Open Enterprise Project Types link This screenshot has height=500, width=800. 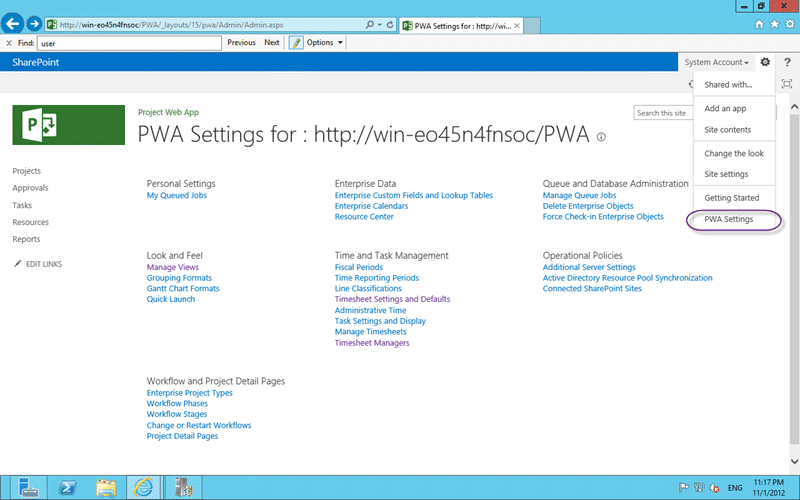[189, 393]
